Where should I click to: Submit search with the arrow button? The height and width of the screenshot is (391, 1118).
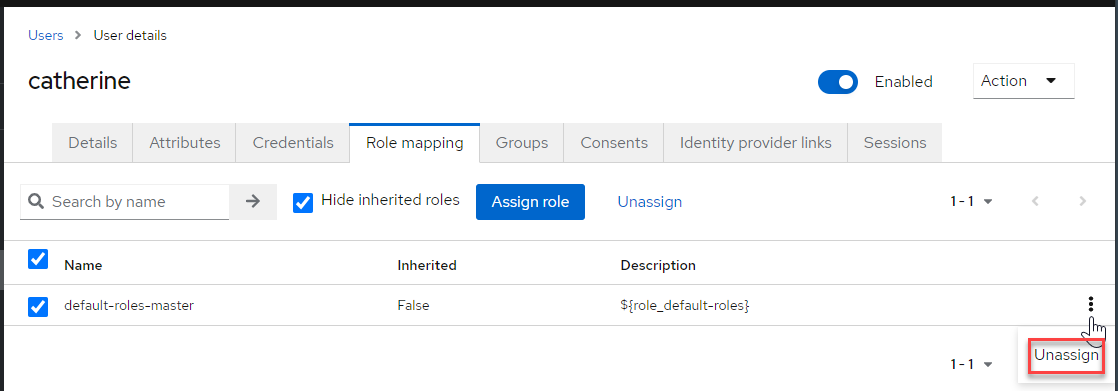pos(253,202)
